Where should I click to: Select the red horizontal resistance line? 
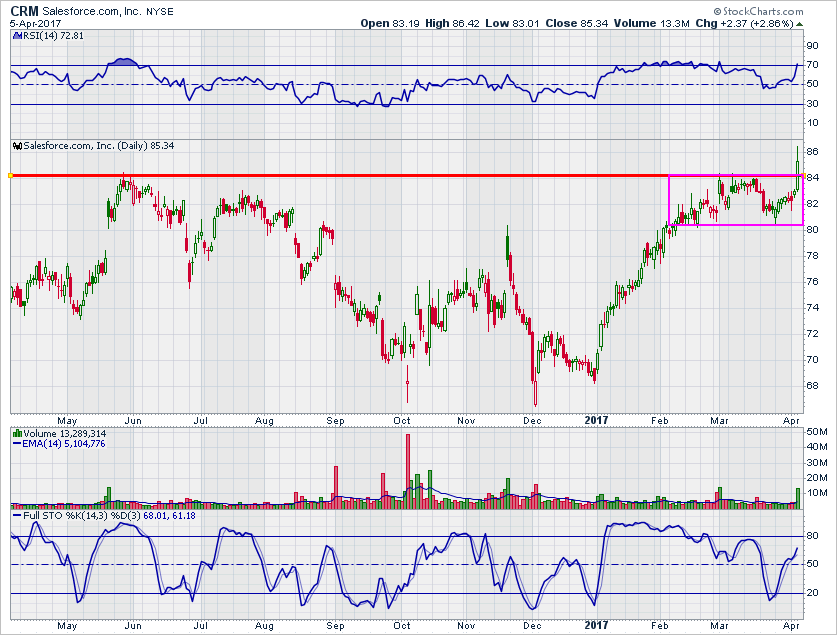point(300,176)
